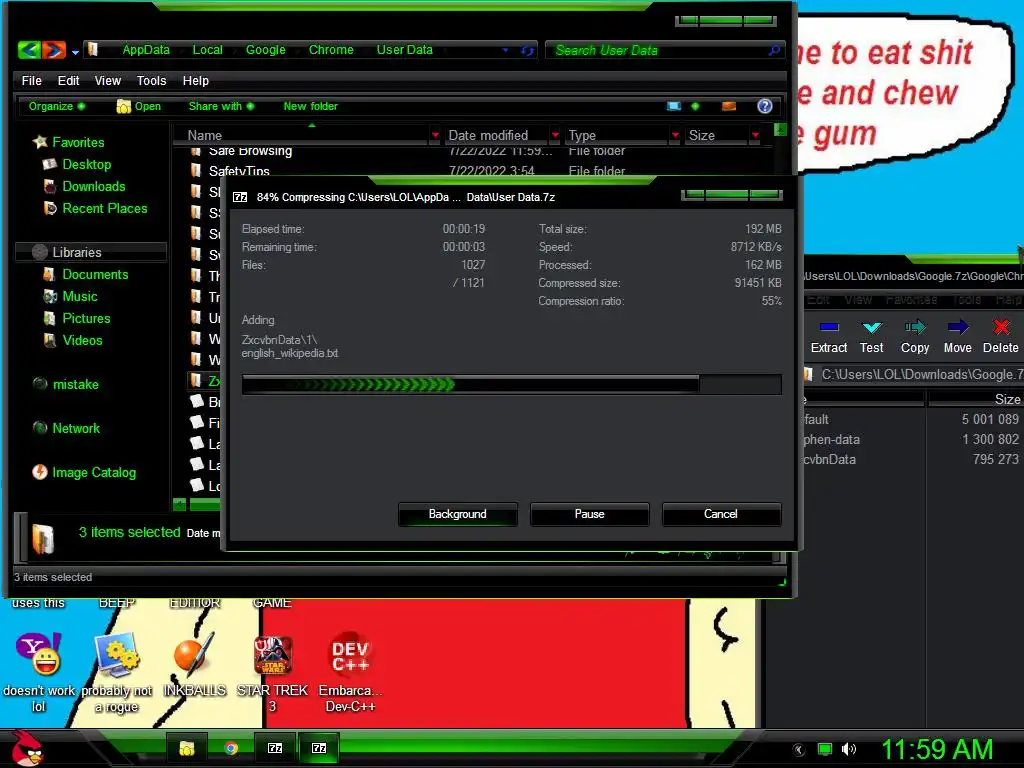
Task: Change view using the views icon
Action: point(674,106)
